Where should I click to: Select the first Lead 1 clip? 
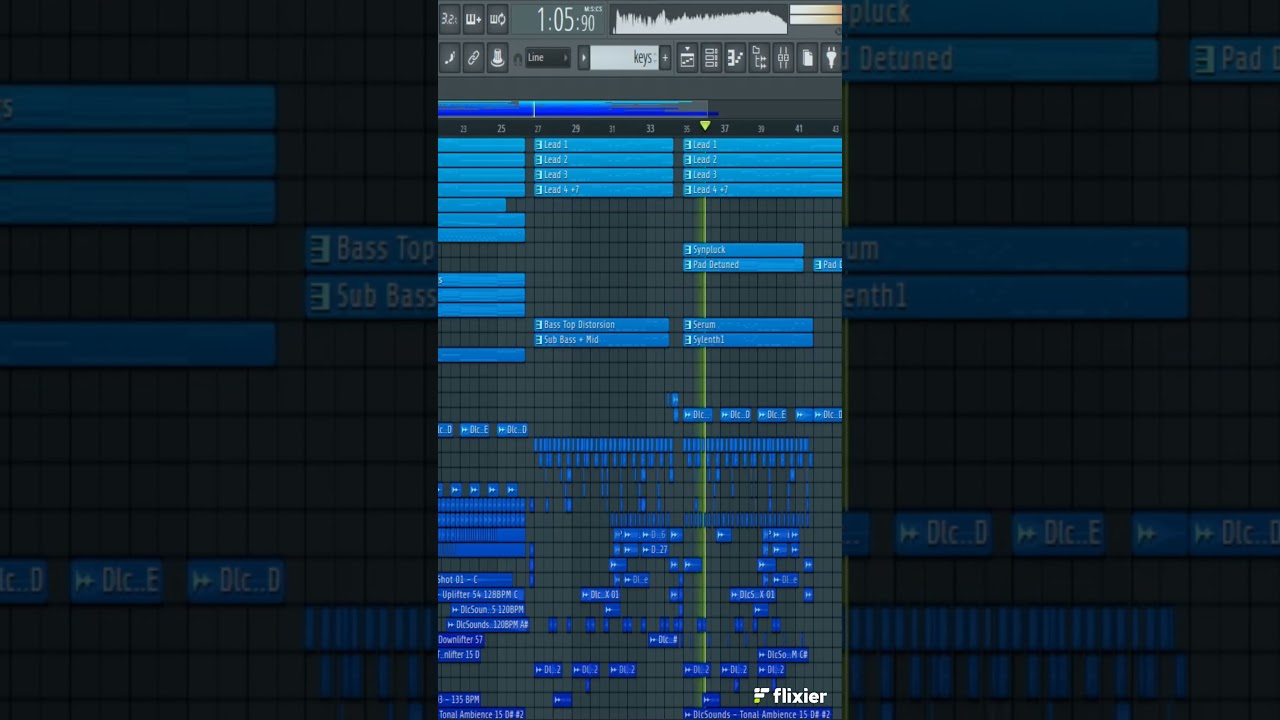tap(603, 144)
